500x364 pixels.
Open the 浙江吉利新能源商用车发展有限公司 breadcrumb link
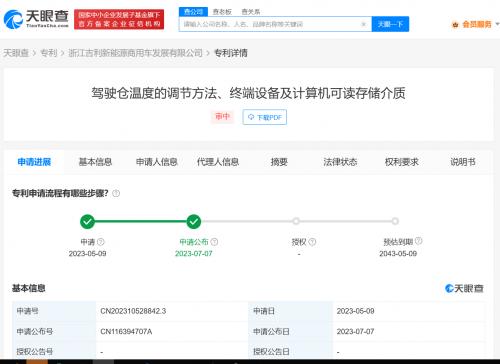pyautogui.click(x=135, y=53)
